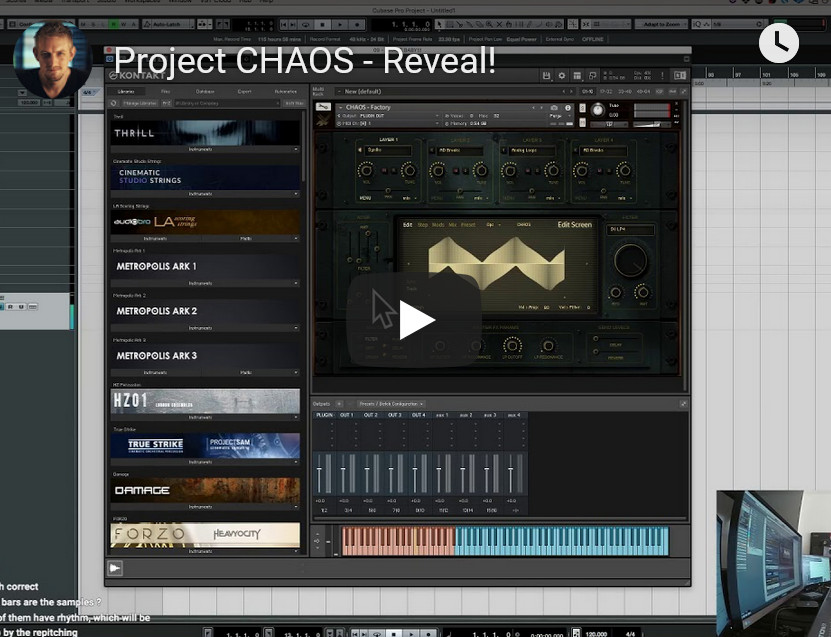Switch to the Automation browser tab

click(x=285, y=92)
